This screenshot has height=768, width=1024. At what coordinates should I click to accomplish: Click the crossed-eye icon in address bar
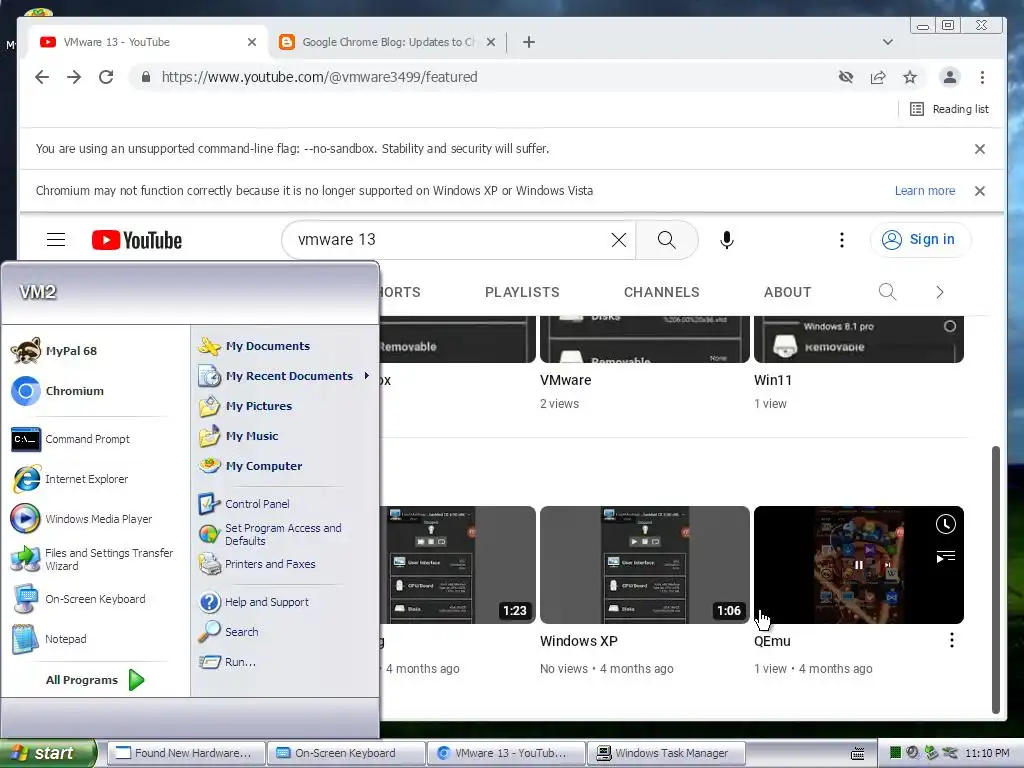click(846, 77)
